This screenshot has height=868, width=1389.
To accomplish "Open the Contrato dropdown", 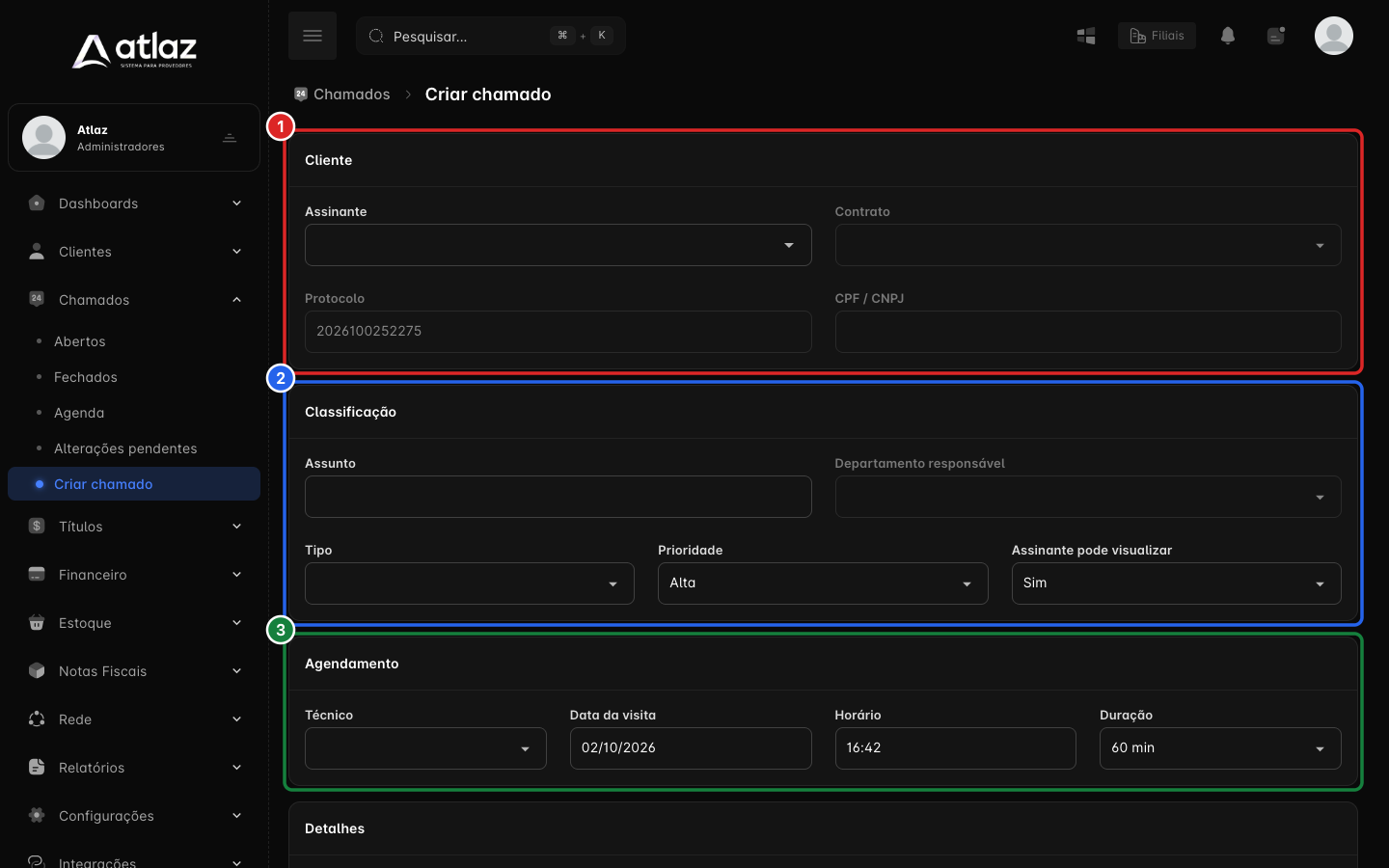I will point(1088,245).
